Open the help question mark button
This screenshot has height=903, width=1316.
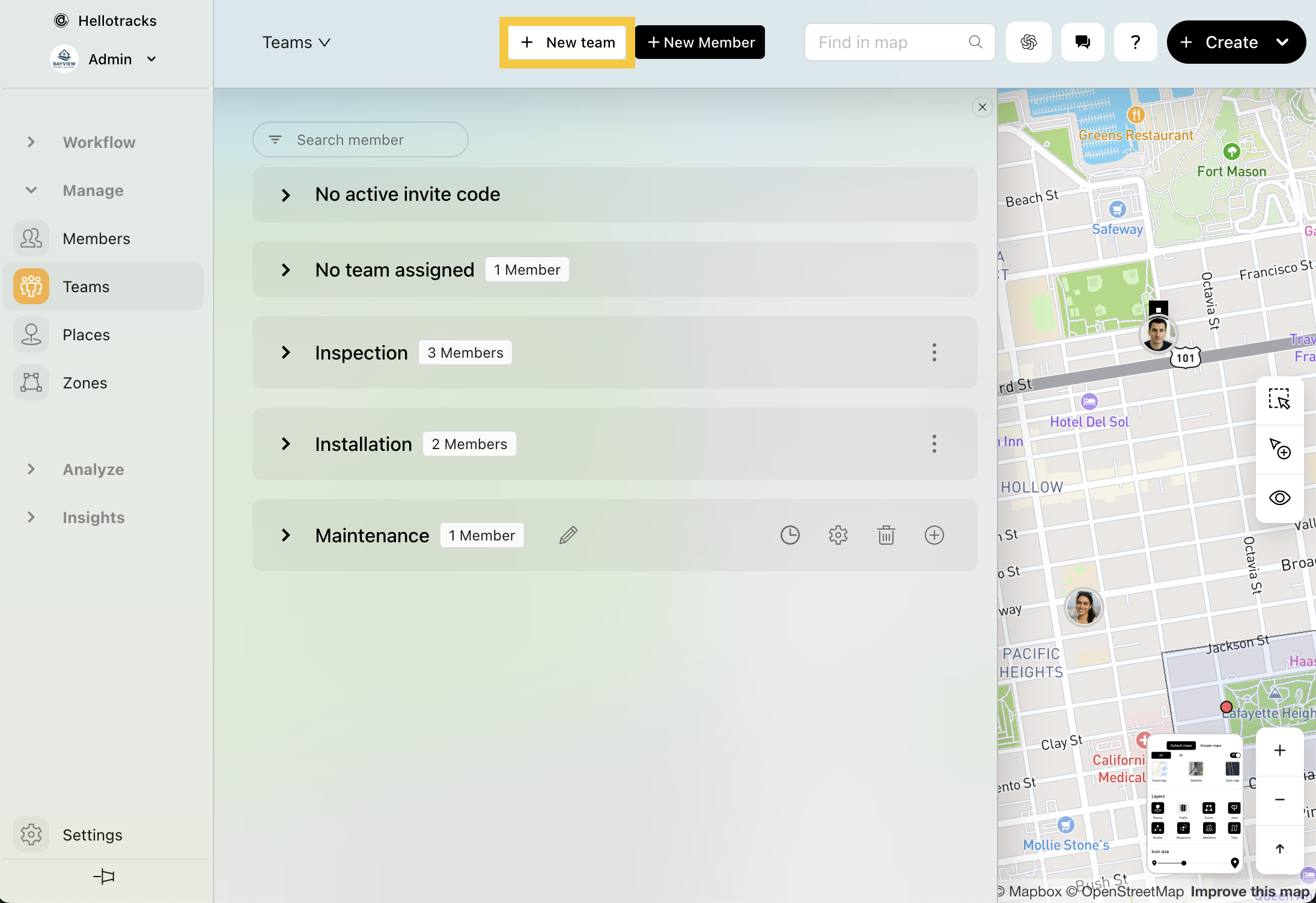(x=1135, y=42)
